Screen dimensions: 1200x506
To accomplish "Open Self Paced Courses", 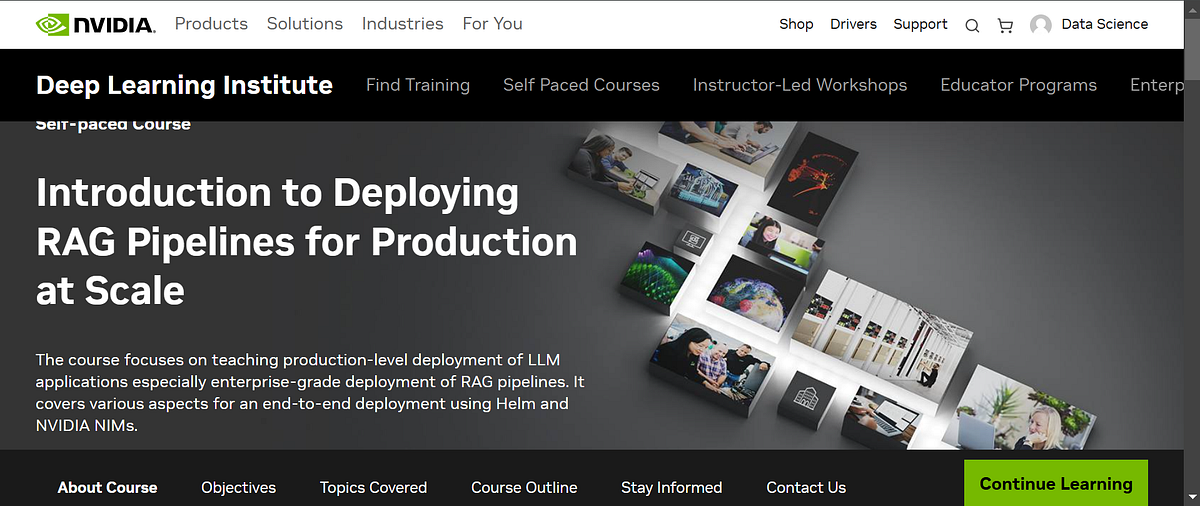I will (581, 85).
